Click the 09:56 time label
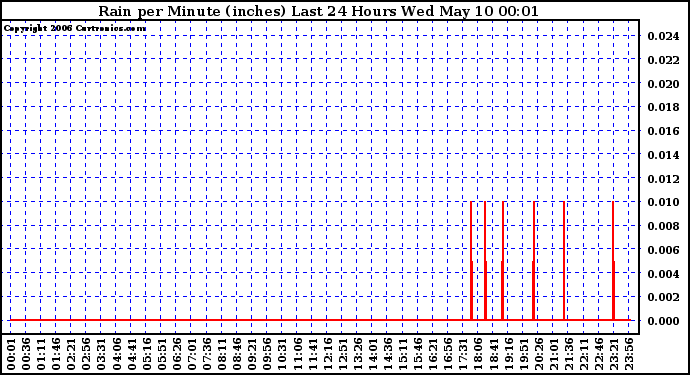Image resolution: width=690 pixels, height=375 pixels. click(267, 354)
